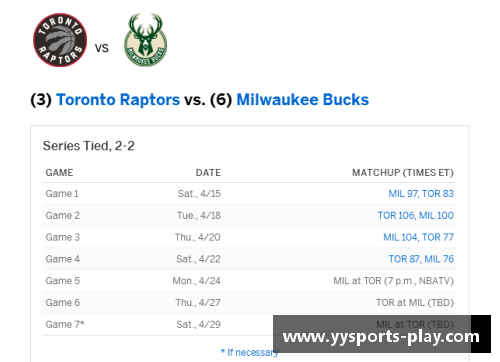Screen dimensions: 500x362
Task: Open Game 4 result TOR 87, MIL 76
Action: pyautogui.click(x=421, y=259)
